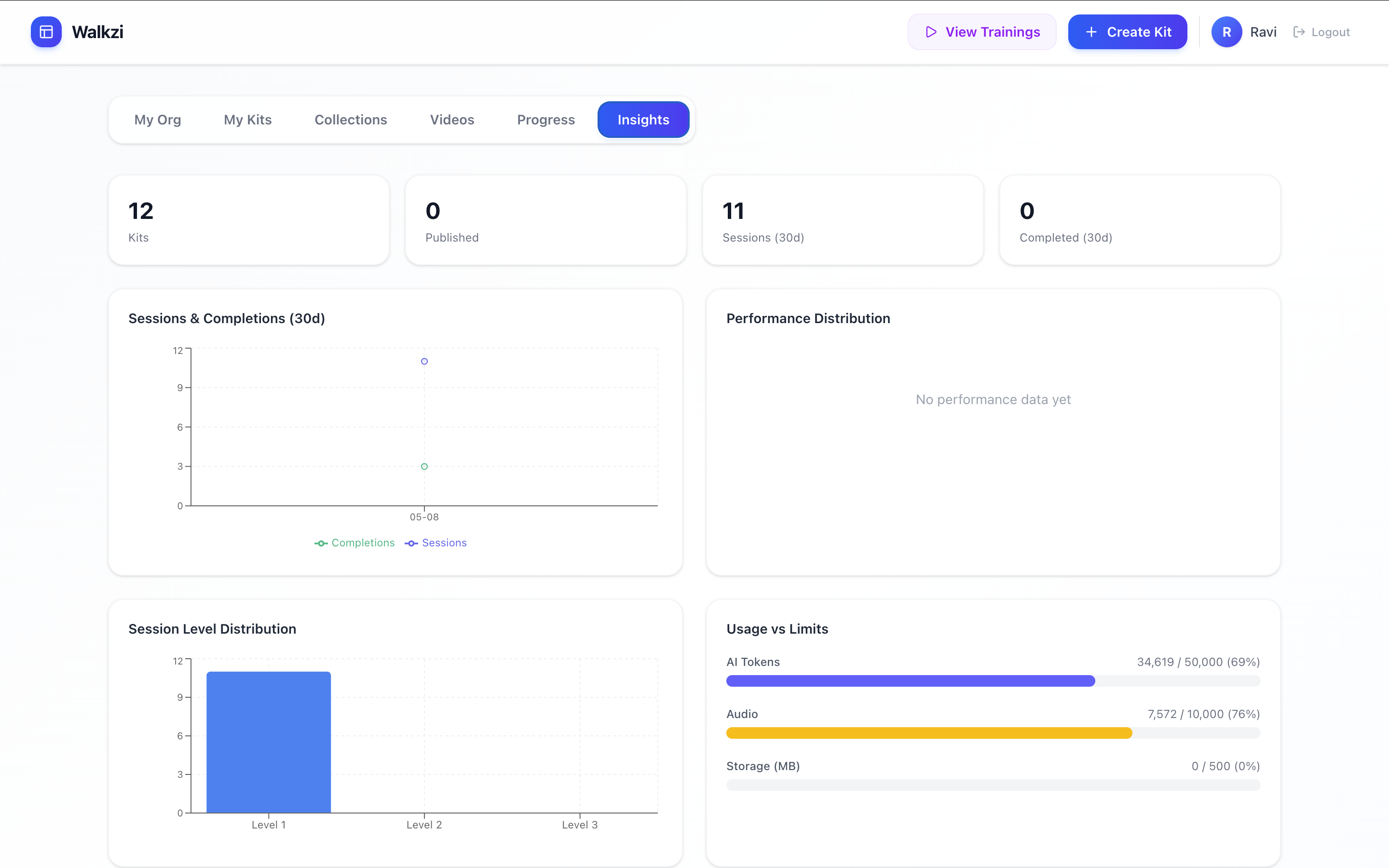The image size is (1389, 868).
Task: Click the Storage (MB) usage bar
Action: click(x=993, y=785)
